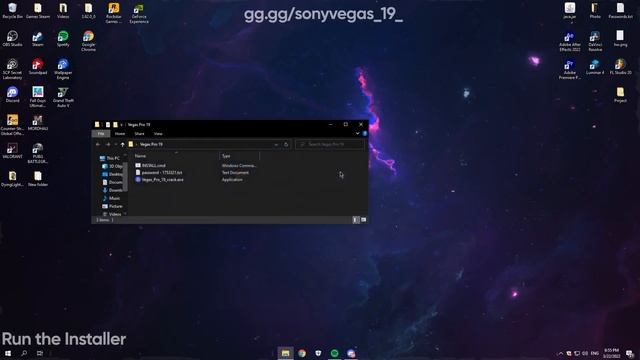640x360 pixels.
Task: Open the address bar history dropdown
Action: 276,144
